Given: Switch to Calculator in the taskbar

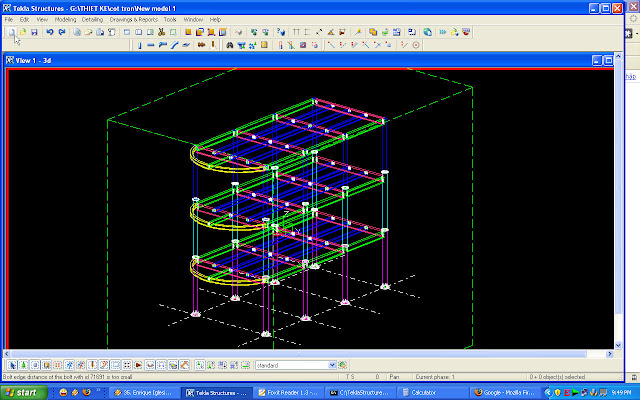Looking at the screenshot, I should pyautogui.click(x=426, y=392).
